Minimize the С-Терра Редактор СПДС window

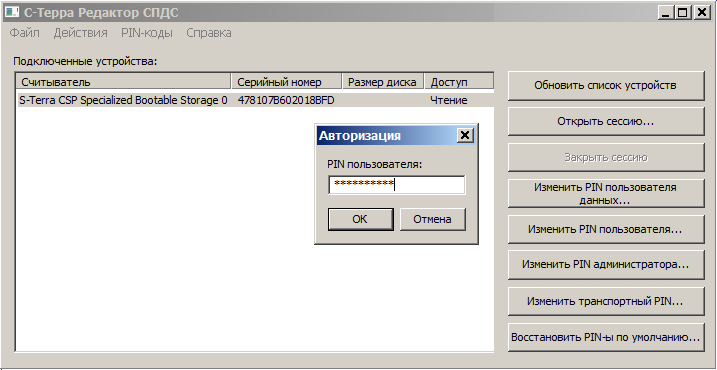coord(665,13)
